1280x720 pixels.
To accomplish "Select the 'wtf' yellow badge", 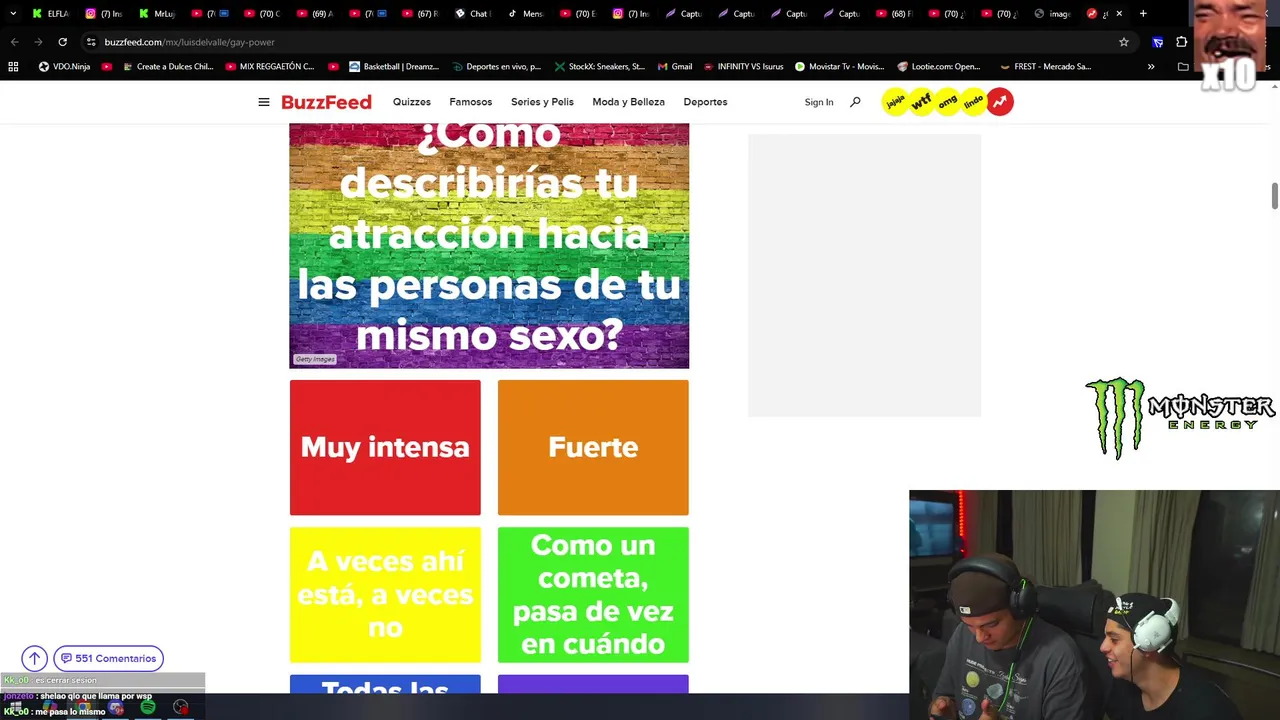I will (x=921, y=102).
